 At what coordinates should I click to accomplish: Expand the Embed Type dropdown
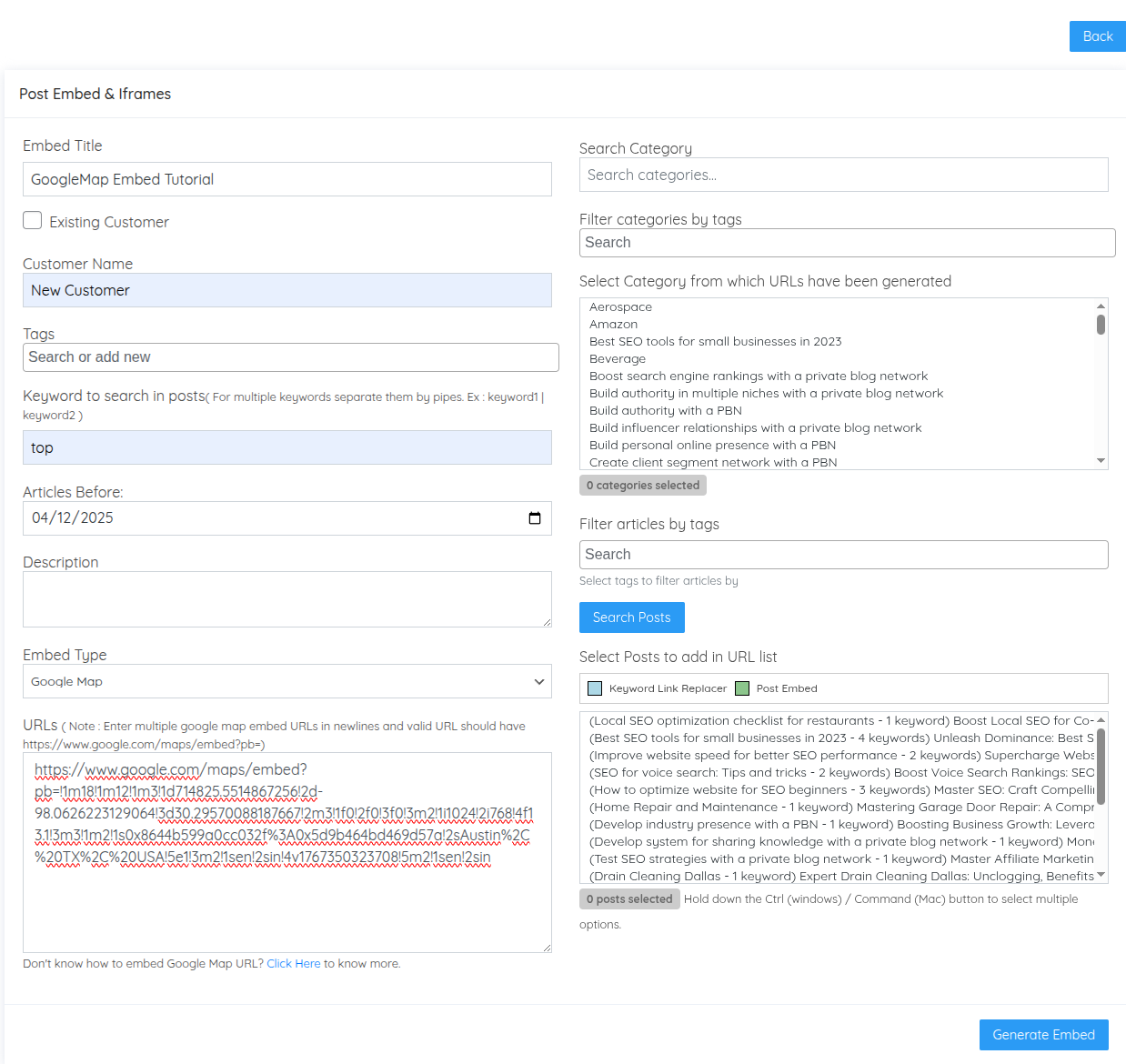click(287, 681)
